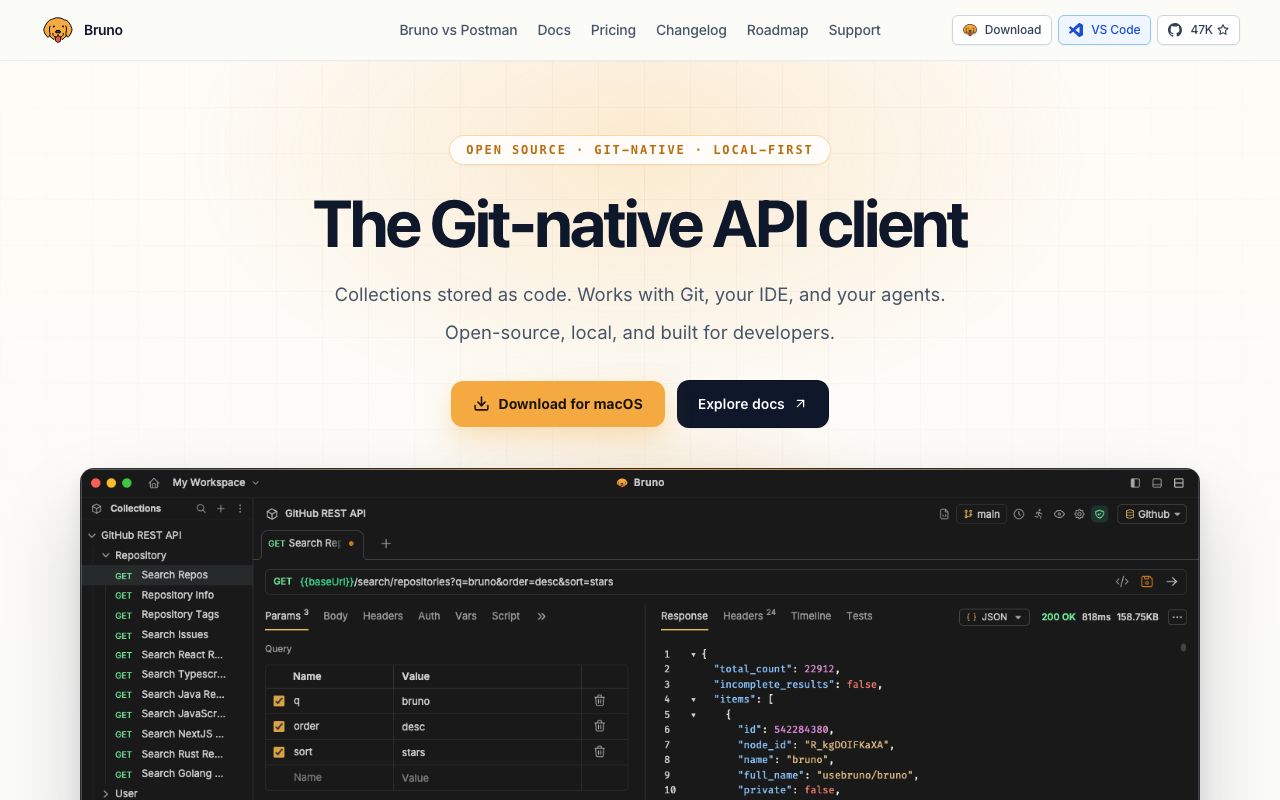Screen dimensions: 1280x800
Task: Click the 200 OK status text
Action: coord(1058,617)
